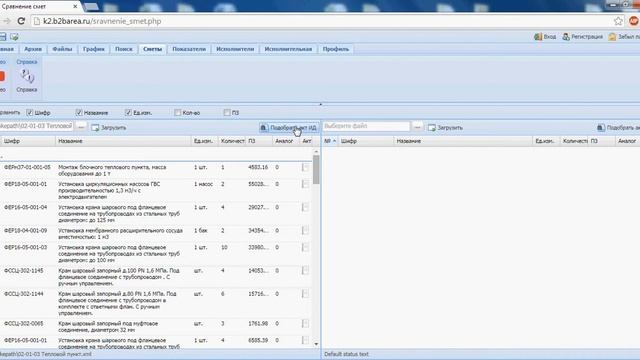Switch to the Исполнительная tab
This screenshot has height=360, width=640.
click(x=288, y=49)
